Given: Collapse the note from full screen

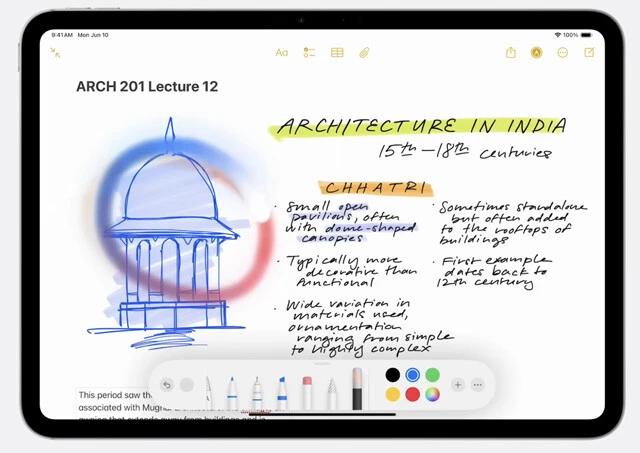Looking at the screenshot, I should point(55,53).
